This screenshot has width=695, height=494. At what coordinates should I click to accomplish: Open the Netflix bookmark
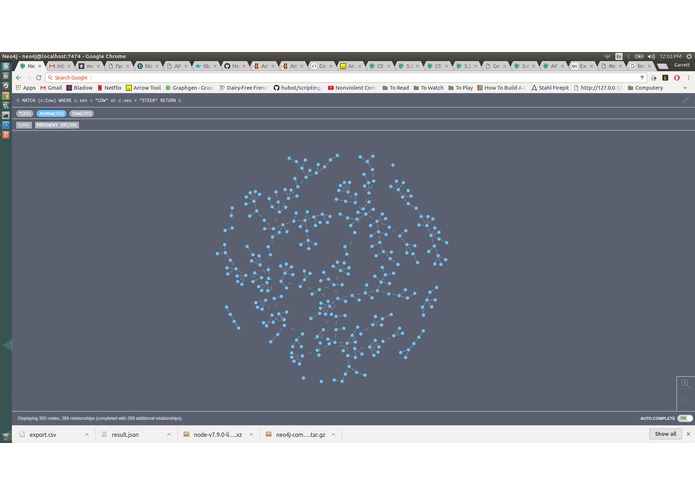click(109, 88)
